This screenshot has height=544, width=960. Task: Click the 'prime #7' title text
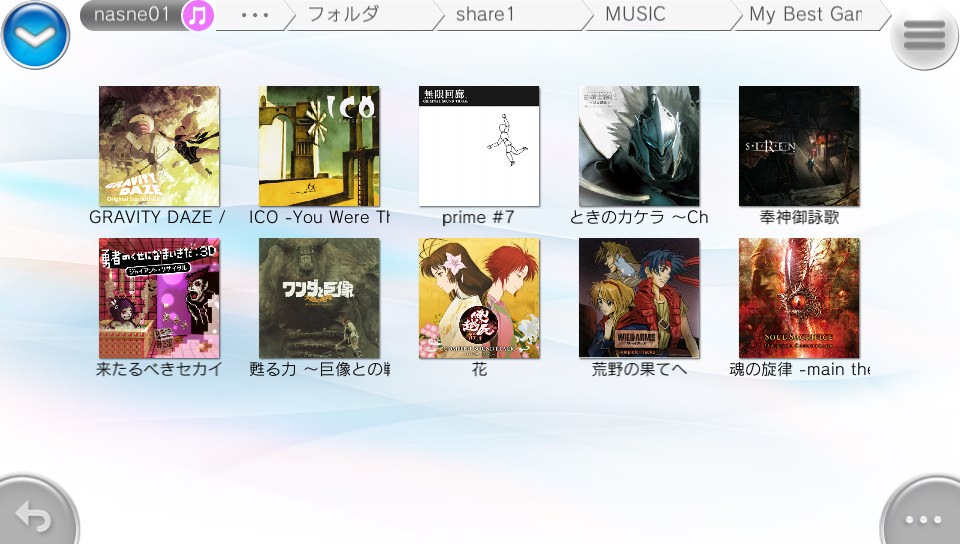pyautogui.click(x=478, y=217)
